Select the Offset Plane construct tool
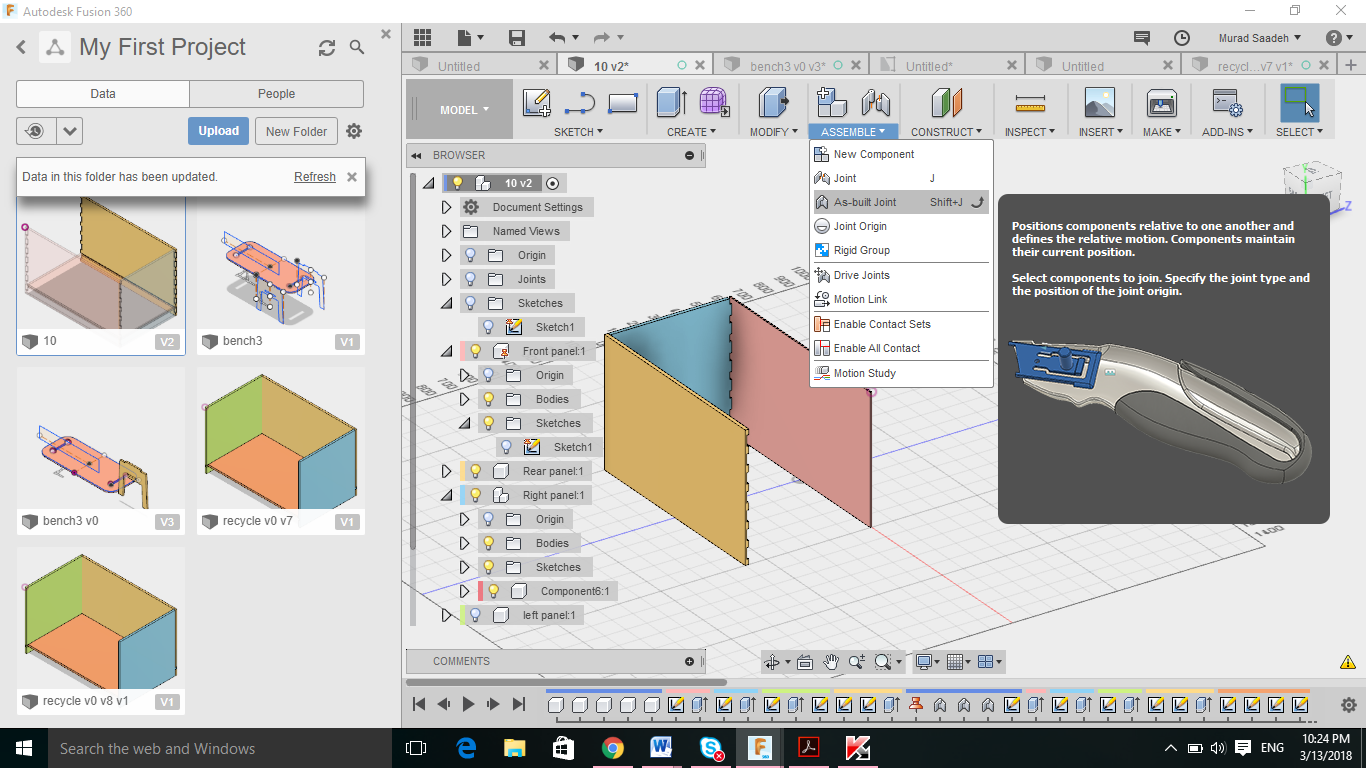1366x768 pixels. point(945,103)
